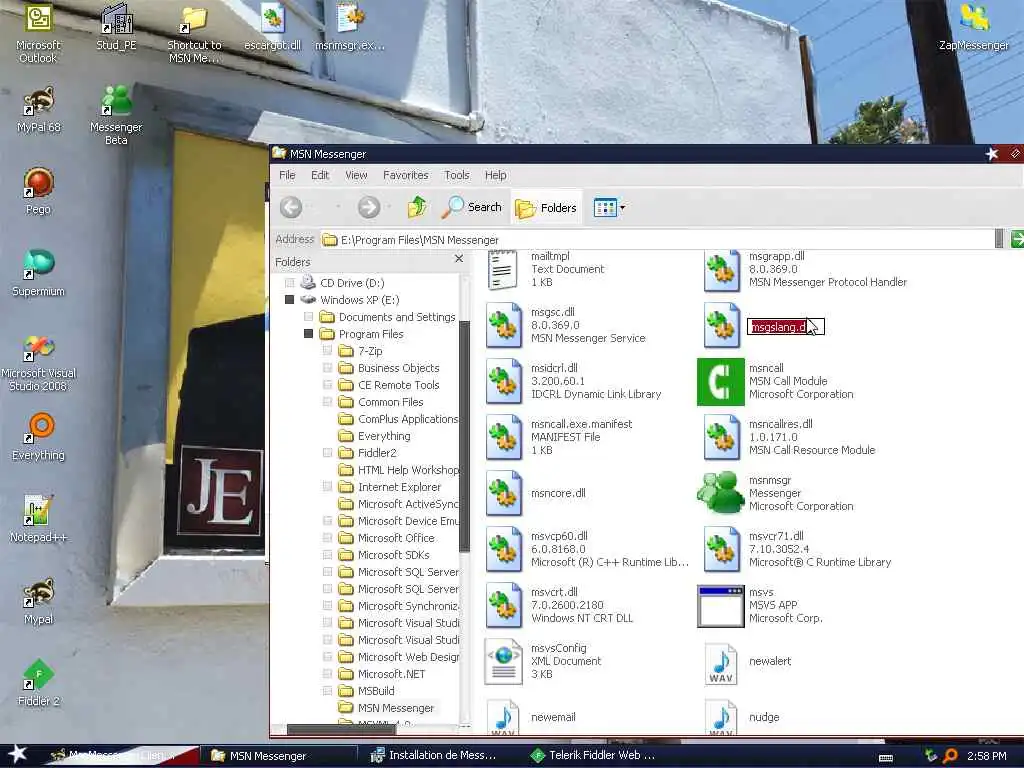Select the mailtmpl text document icon
Screen dimensions: 1024x768
coord(503,270)
